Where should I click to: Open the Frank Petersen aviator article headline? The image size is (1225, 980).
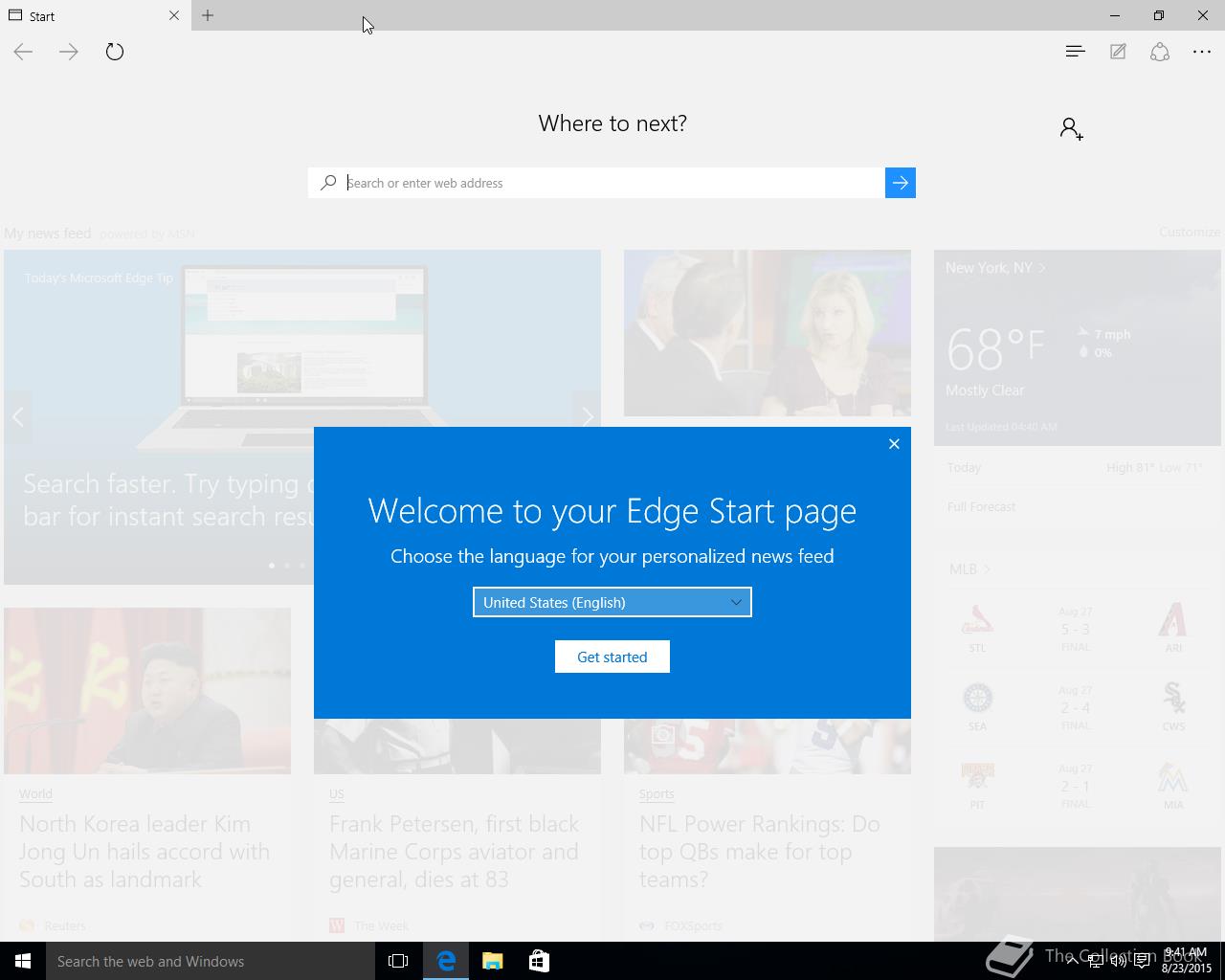pos(454,852)
